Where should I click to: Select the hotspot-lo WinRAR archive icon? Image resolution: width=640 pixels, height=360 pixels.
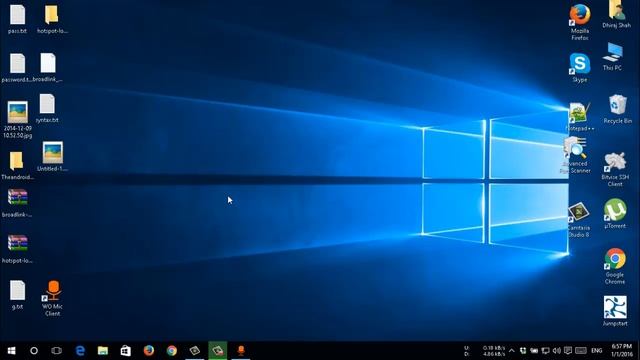[17, 249]
